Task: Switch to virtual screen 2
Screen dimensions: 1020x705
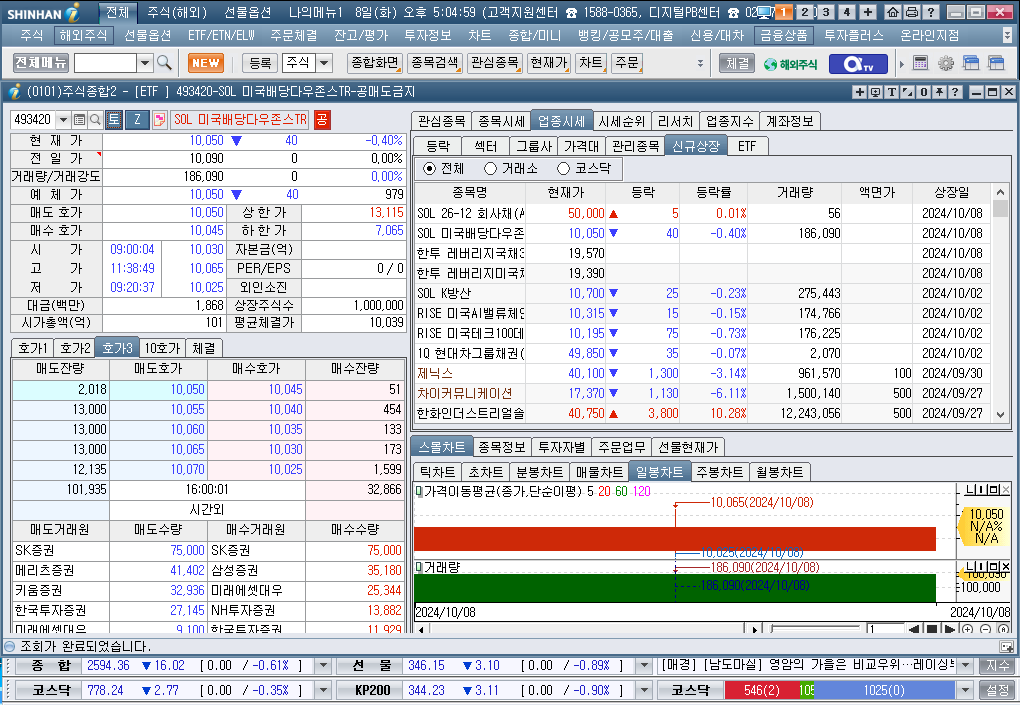Action: [x=805, y=12]
